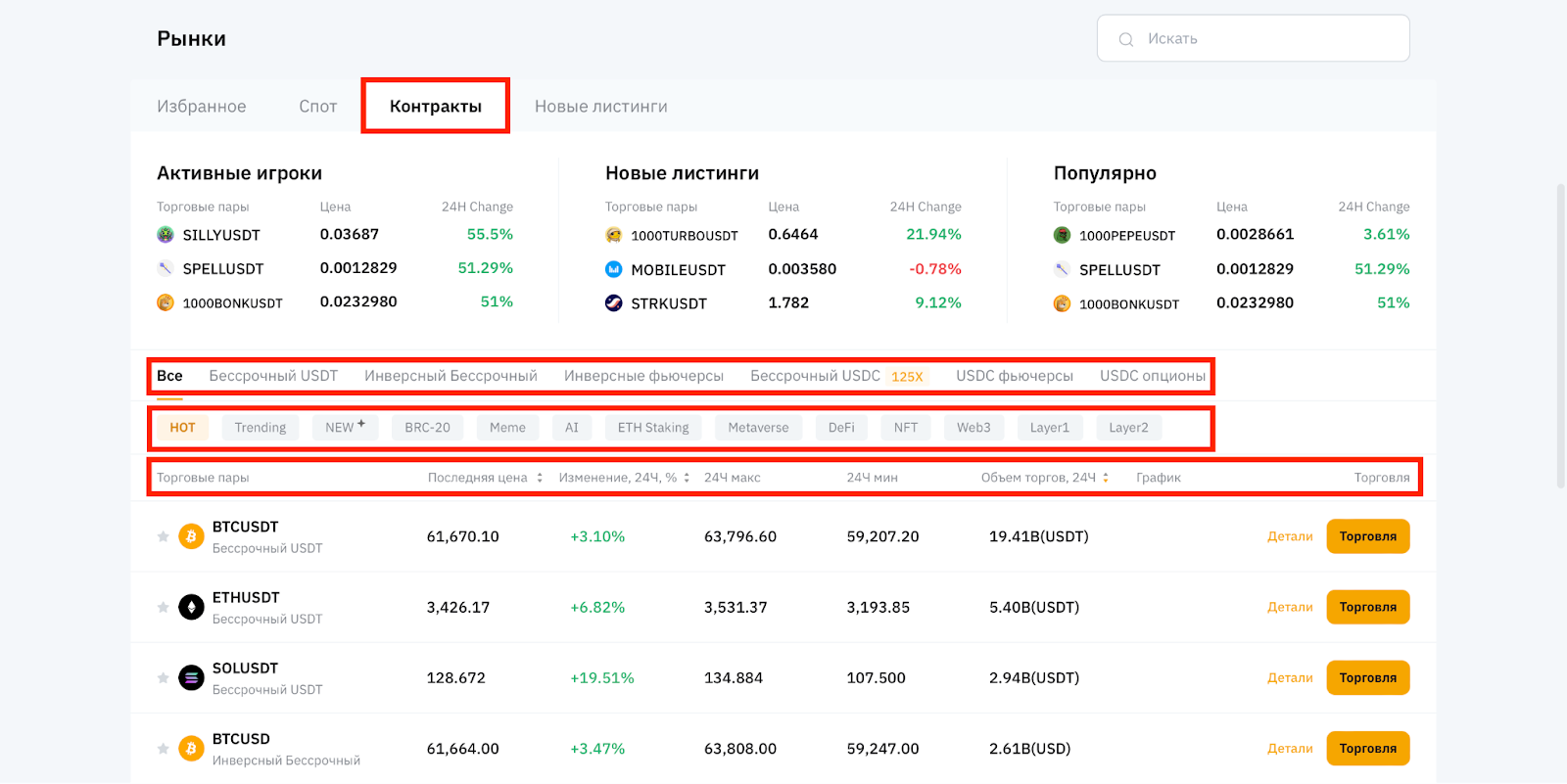Select Инверсный Бессрочный filter tab
This screenshot has width=1567, height=784.
point(451,376)
